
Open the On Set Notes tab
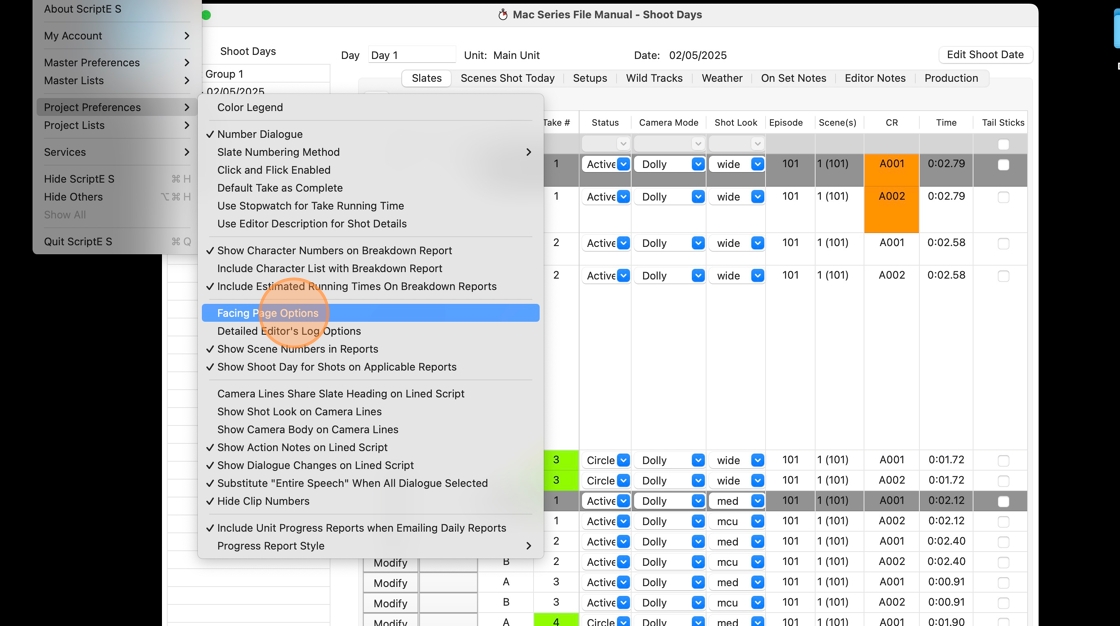click(x=794, y=78)
